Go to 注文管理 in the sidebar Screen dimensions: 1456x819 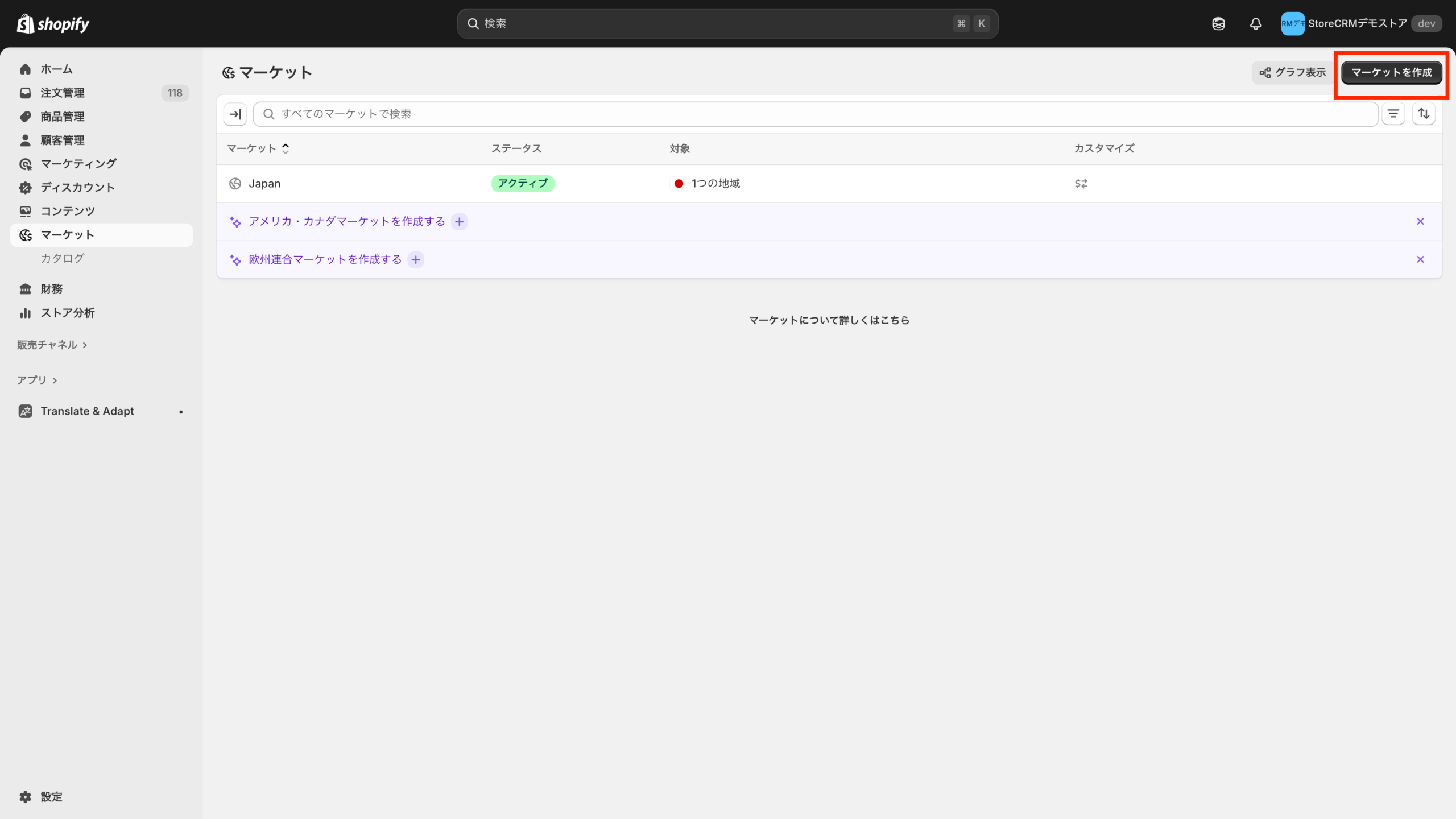63,93
